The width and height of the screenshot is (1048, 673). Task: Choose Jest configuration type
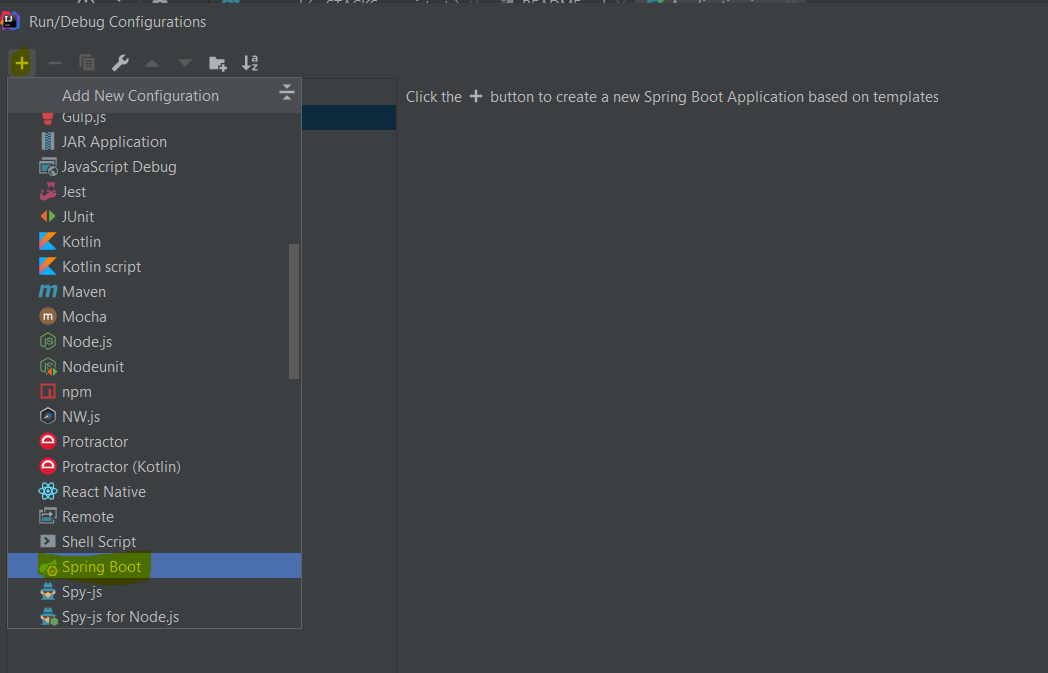coord(154,192)
